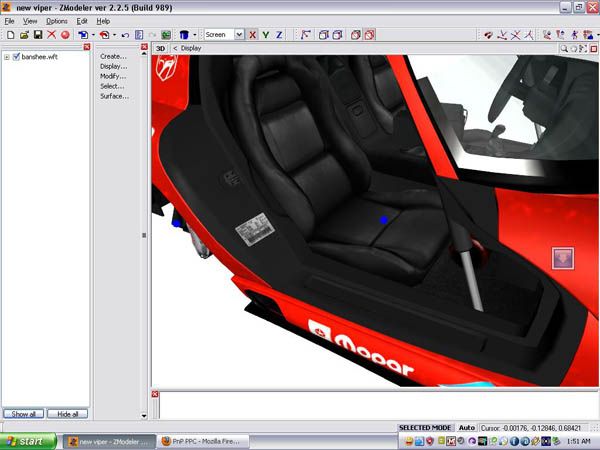Click the Hide all button
The height and width of the screenshot is (450, 600).
pyautogui.click(x=68, y=413)
